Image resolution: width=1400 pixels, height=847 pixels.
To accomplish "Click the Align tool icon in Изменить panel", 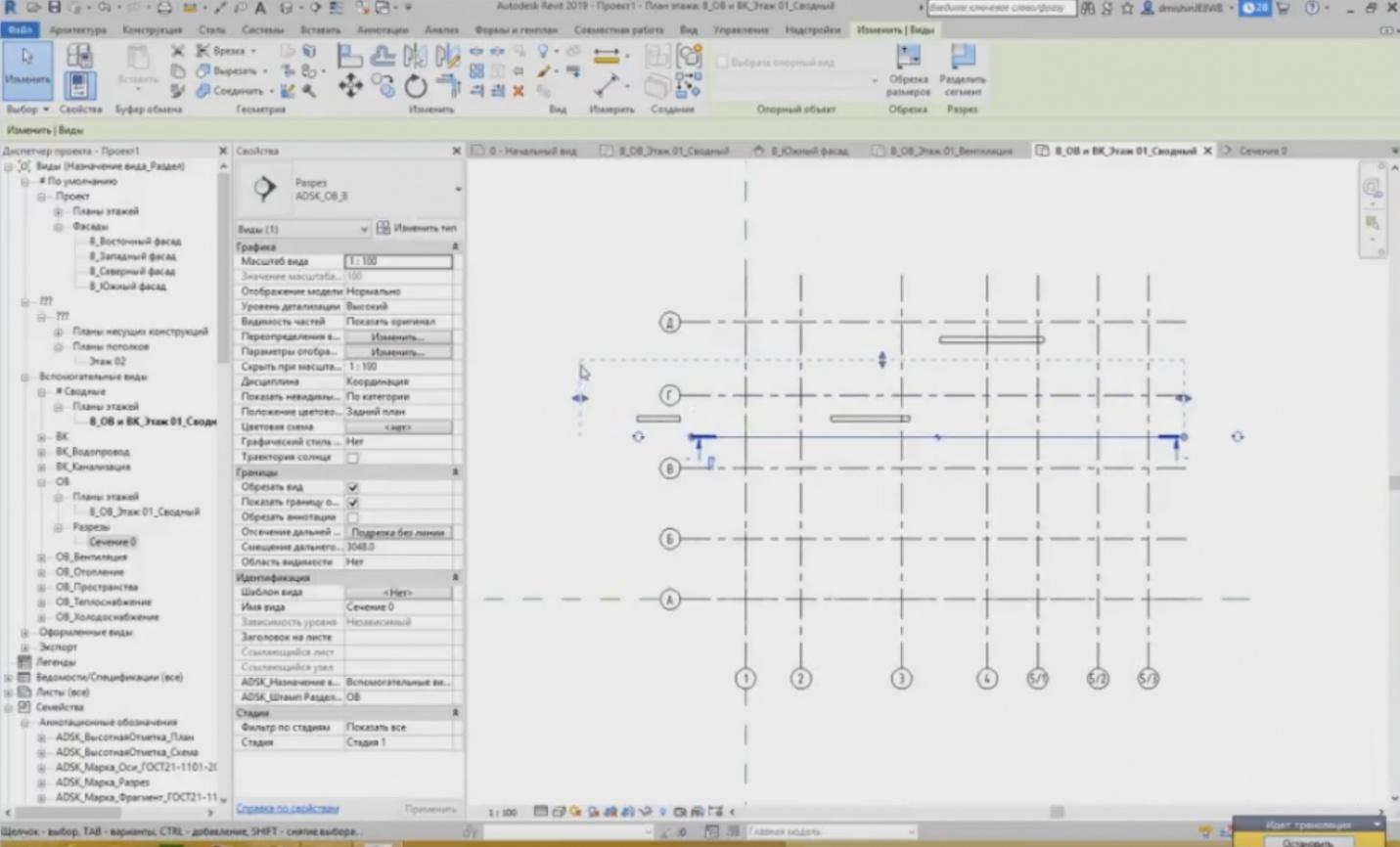I will (350, 56).
